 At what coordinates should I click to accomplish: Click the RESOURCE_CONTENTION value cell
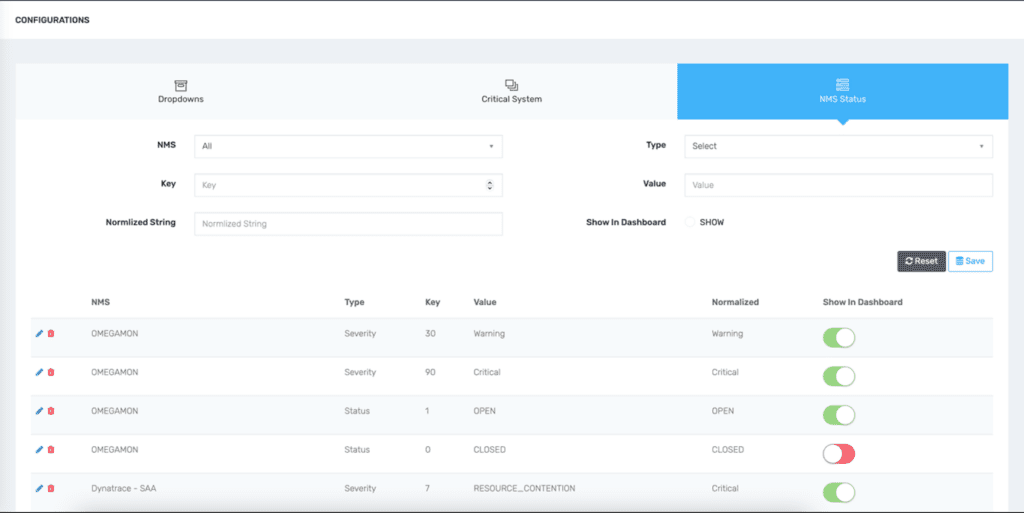point(524,488)
